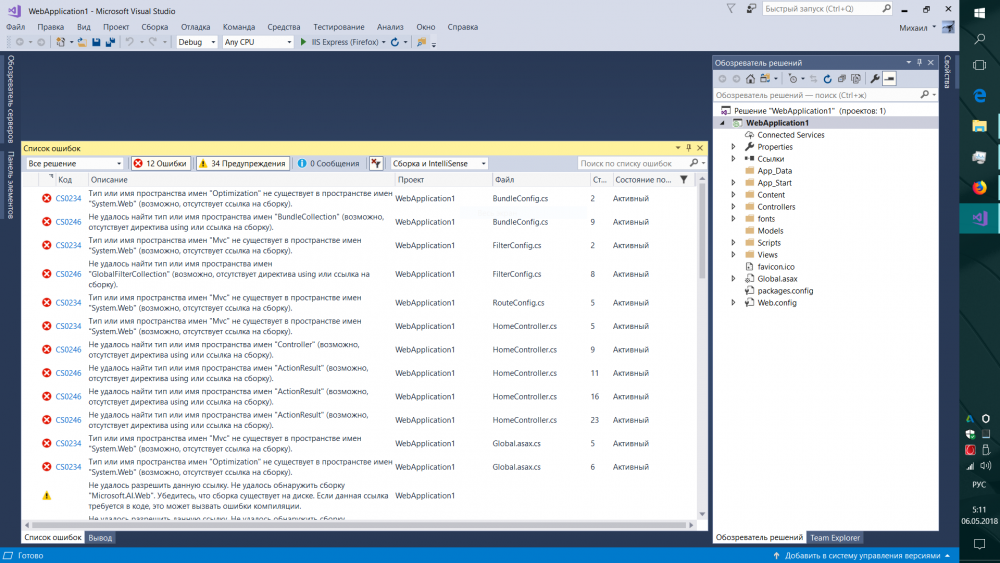Click Collapse All icon in Solution Explorer

click(842, 78)
